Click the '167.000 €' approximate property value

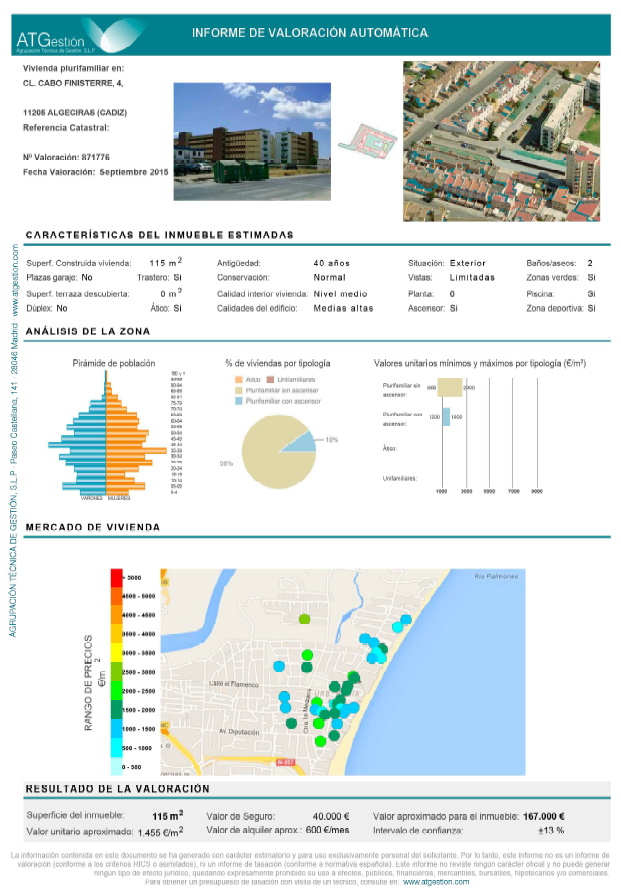544,816
